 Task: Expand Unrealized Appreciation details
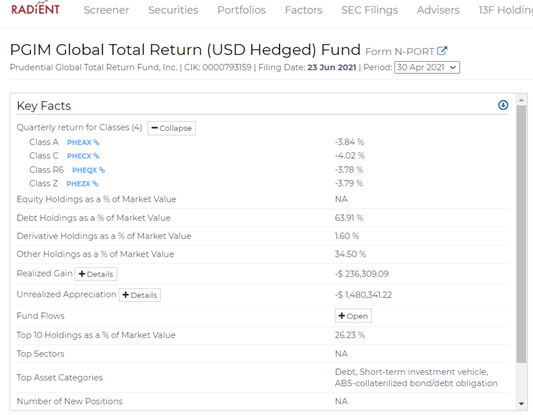140,295
